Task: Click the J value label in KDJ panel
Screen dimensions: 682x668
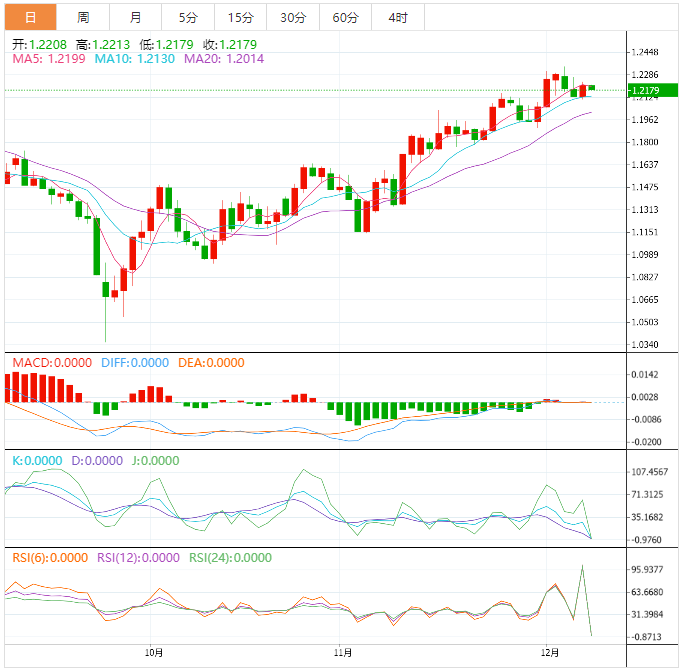Action: (x=152, y=461)
